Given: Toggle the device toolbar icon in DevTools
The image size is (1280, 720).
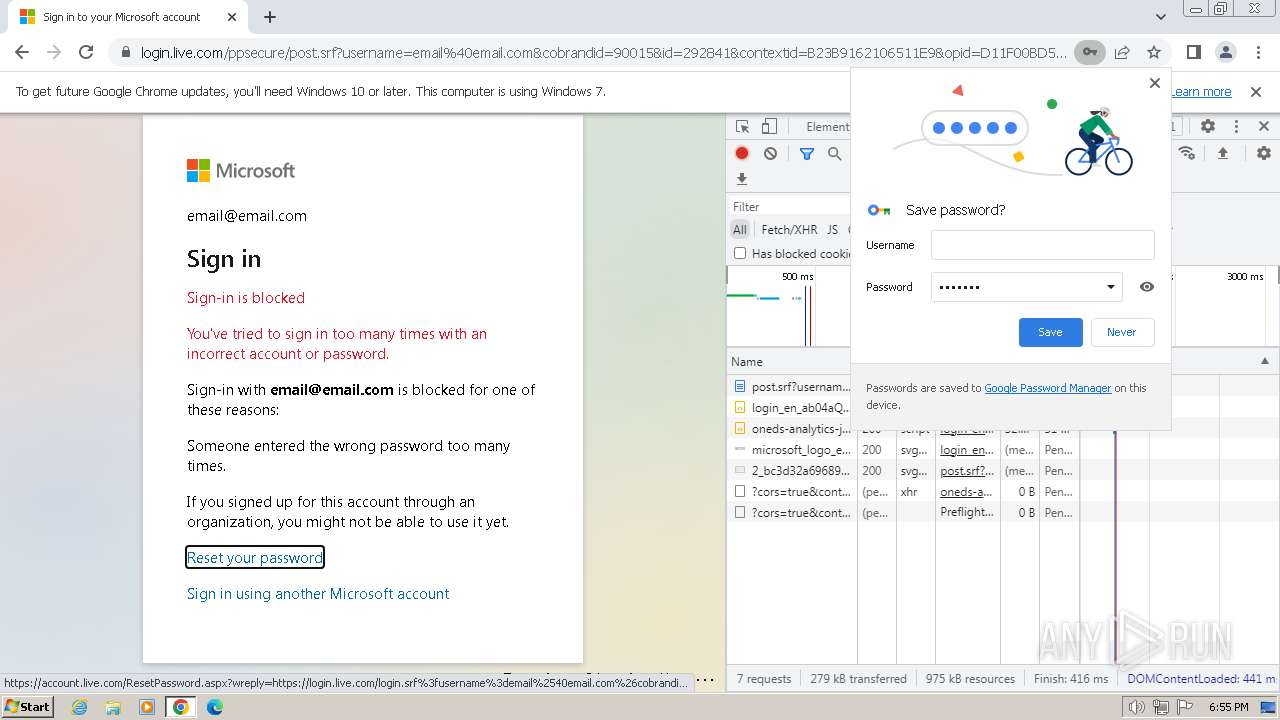Looking at the screenshot, I should click(x=769, y=127).
